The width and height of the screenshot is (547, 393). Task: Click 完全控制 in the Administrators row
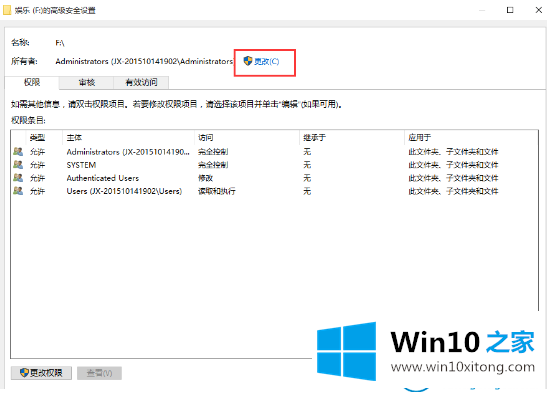pyautogui.click(x=213, y=152)
